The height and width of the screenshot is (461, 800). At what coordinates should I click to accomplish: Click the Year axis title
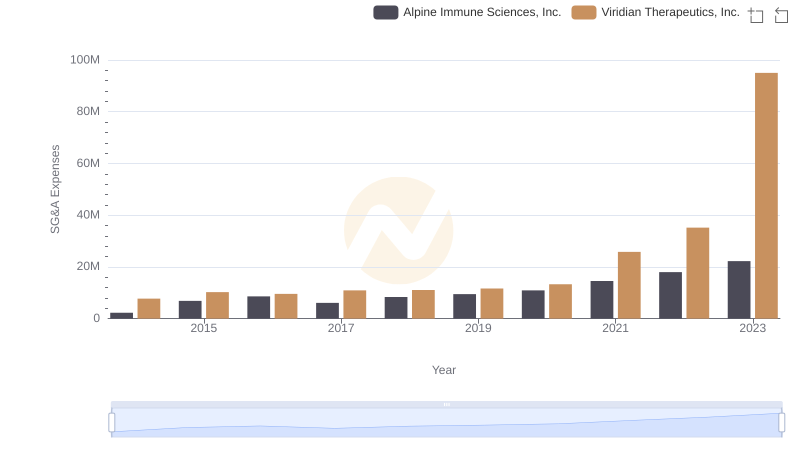point(444,370)
